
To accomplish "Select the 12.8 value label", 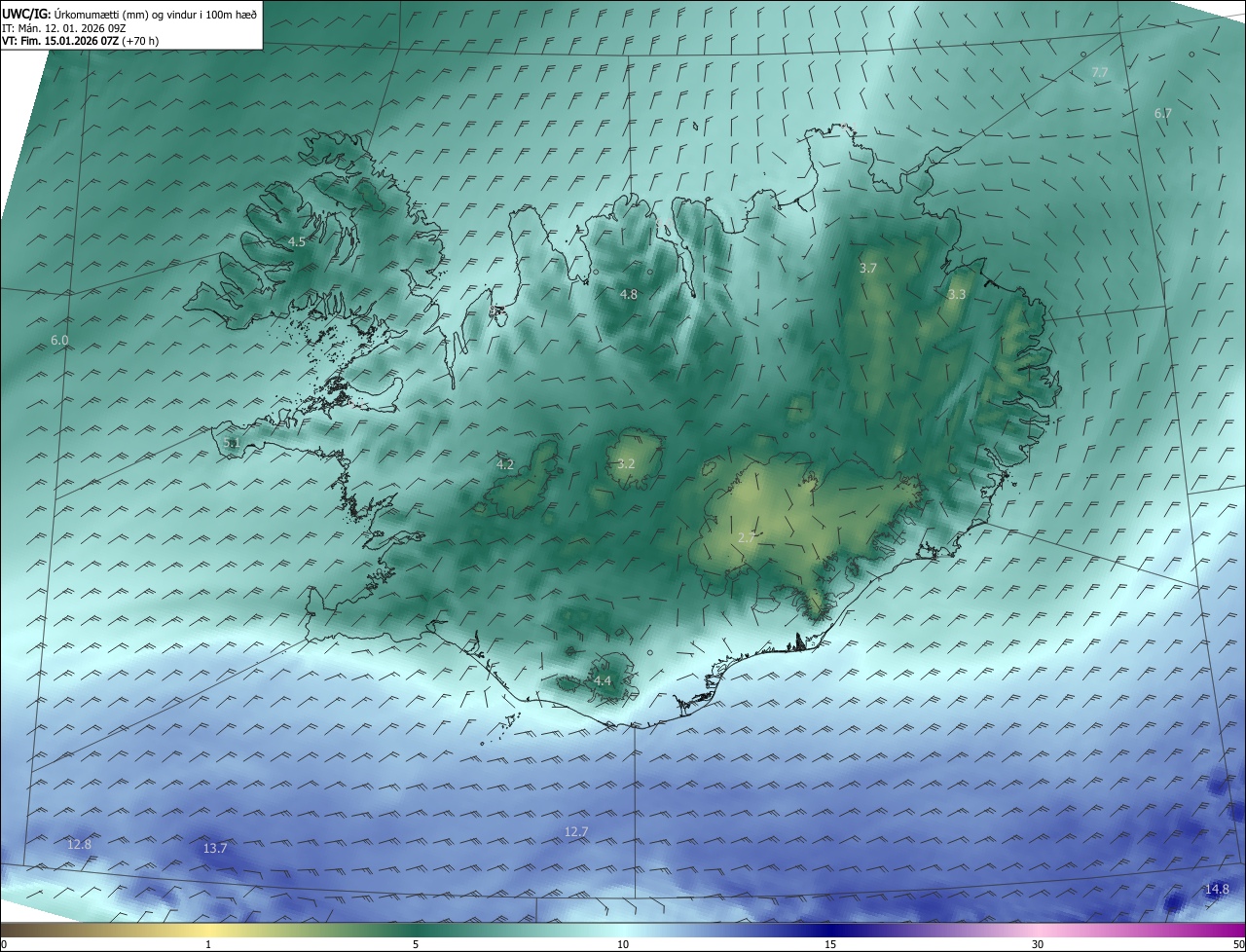I will [79, 844].
